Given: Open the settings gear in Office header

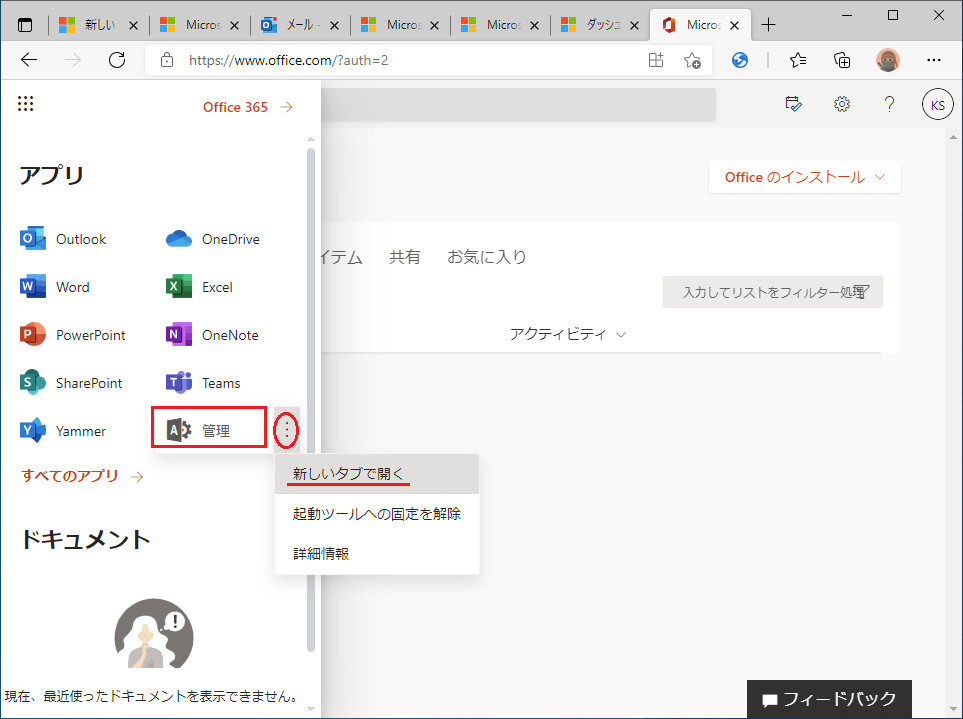Looking at the screenshot, I should coord(842,104).
